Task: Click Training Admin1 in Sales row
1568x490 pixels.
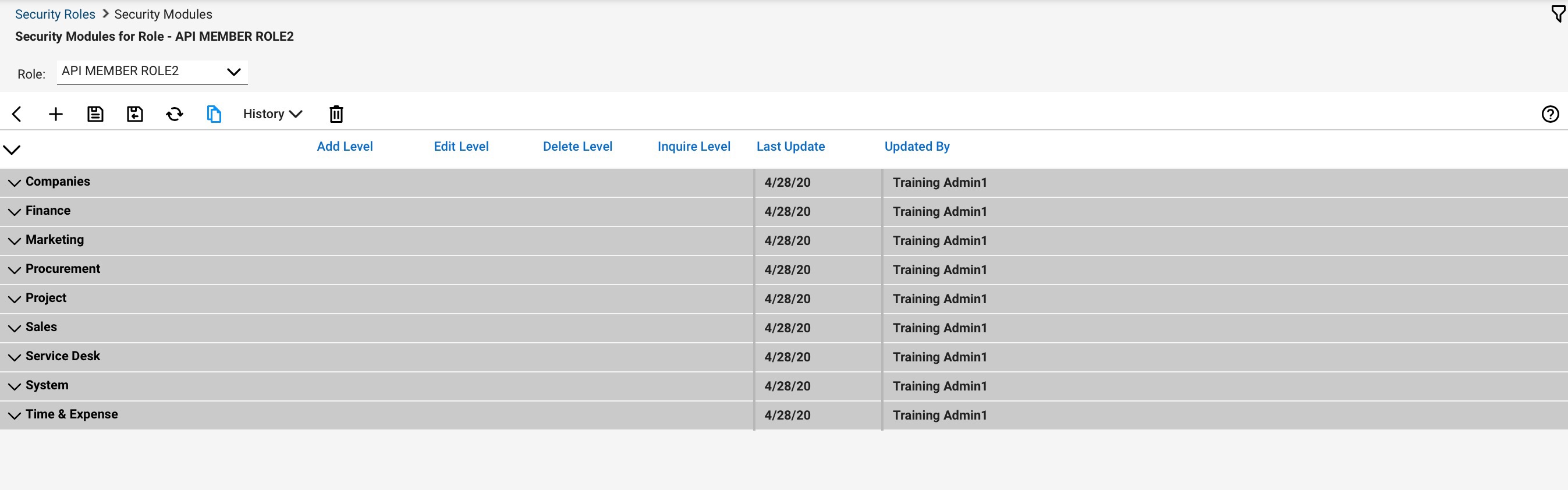Action: (940, 328)
